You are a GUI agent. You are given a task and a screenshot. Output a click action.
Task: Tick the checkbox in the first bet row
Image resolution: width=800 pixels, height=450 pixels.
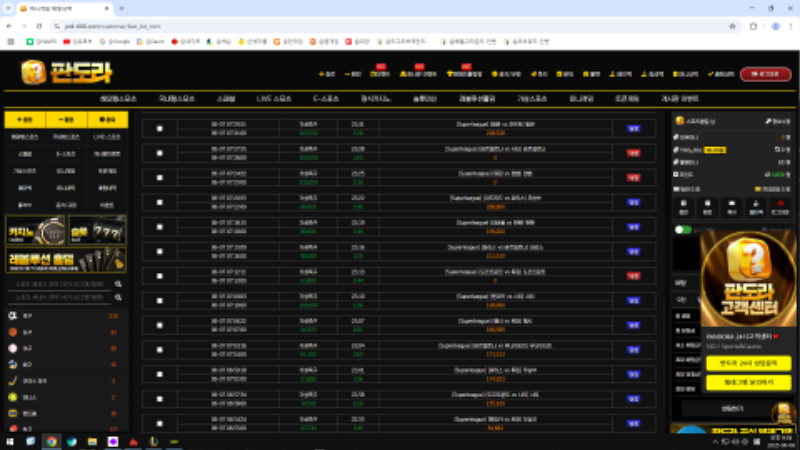tap(160, 128)
